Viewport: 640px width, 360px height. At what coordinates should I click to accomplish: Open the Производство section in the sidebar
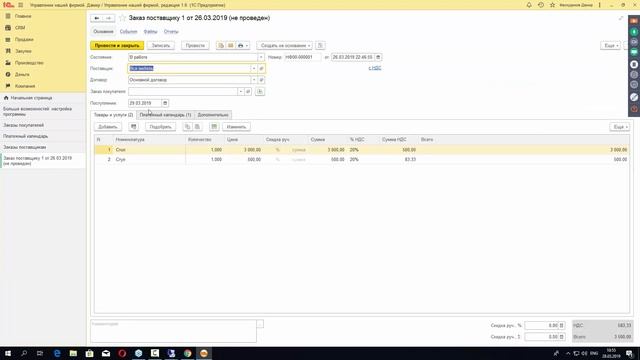29,63
